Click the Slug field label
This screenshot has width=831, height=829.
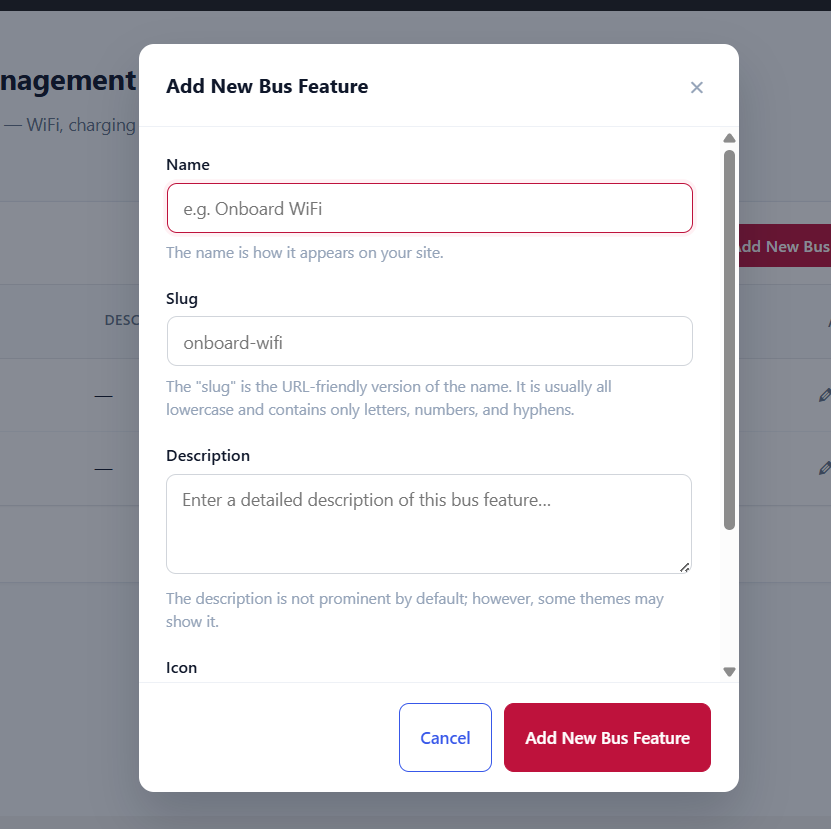tap(182, 299)
